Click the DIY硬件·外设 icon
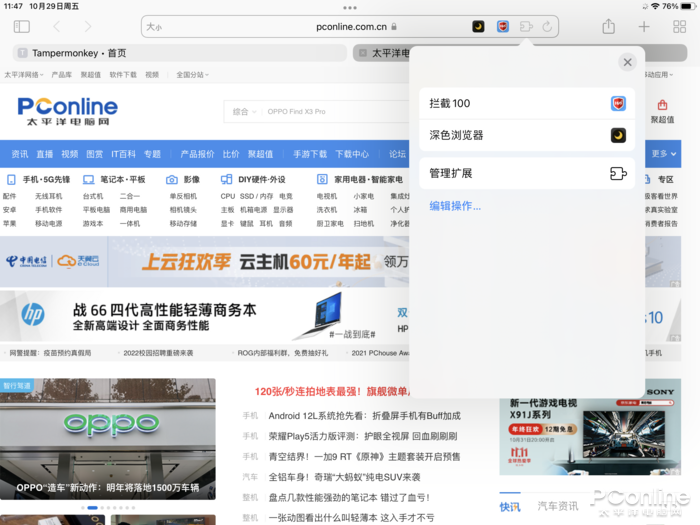This screenshot has width=700, height=525. [x=226, y=179]
